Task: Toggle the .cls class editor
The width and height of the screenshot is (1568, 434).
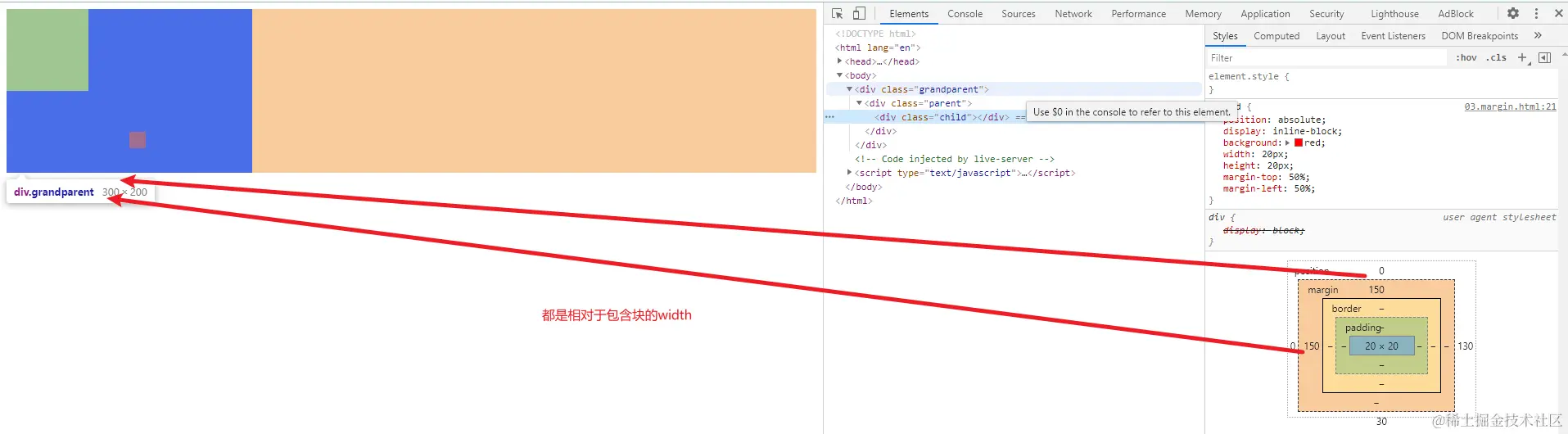Action: [1497, 57]
